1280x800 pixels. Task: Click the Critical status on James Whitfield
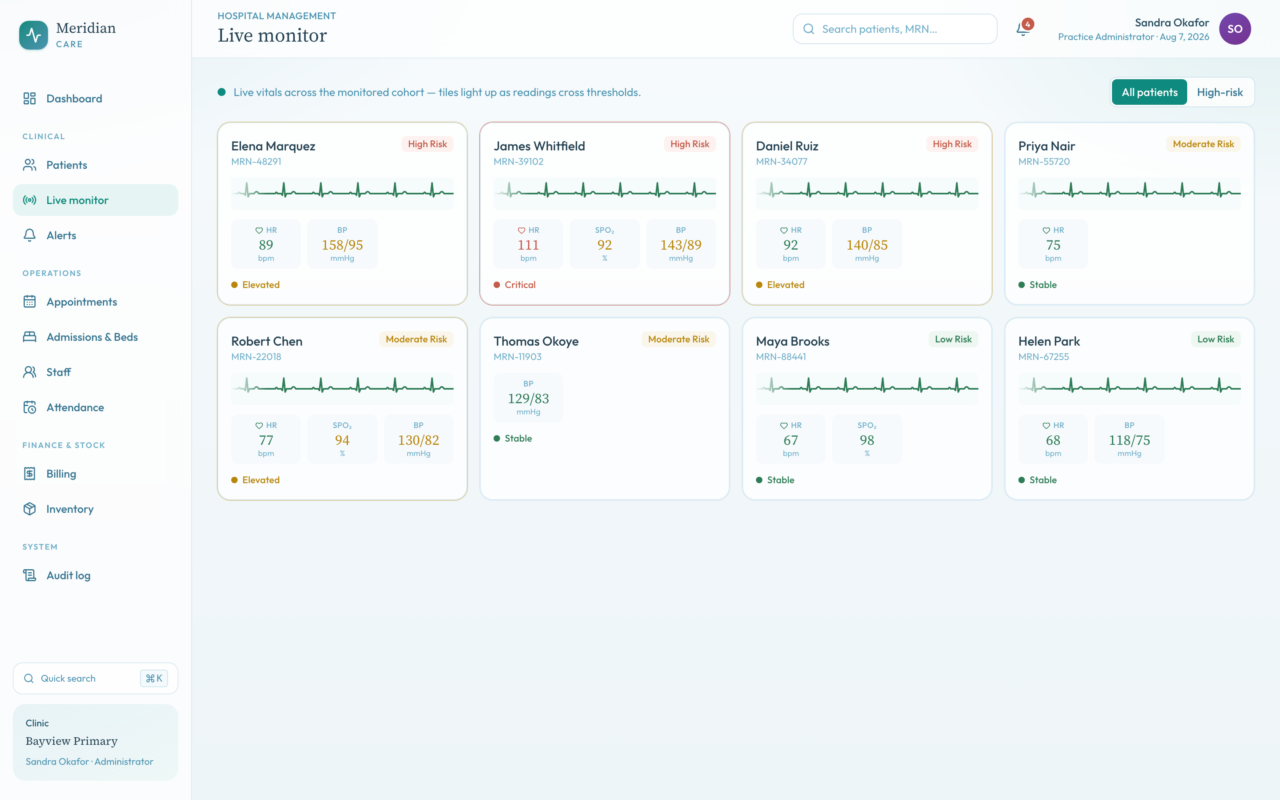(515, 285)
